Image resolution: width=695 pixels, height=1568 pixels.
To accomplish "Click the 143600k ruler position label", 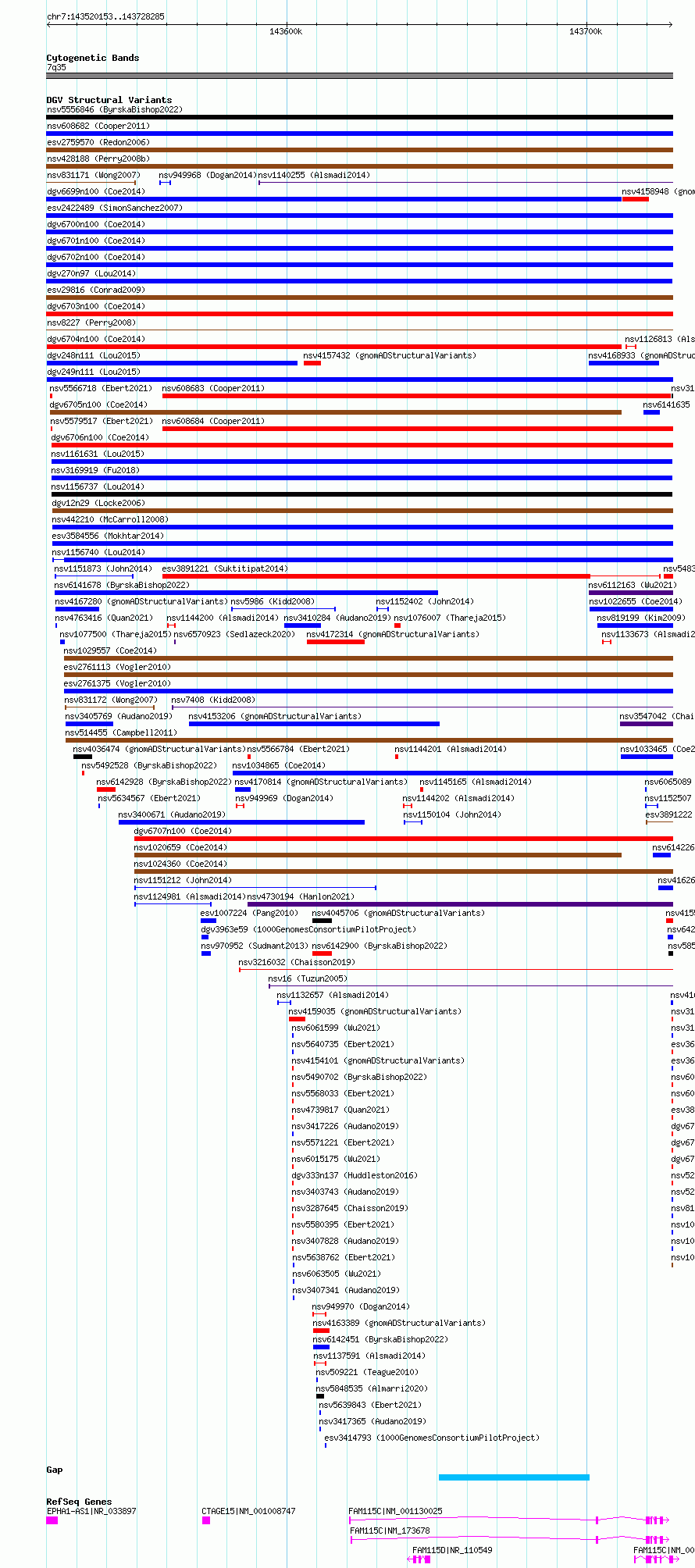I will [x=286, y=31].
